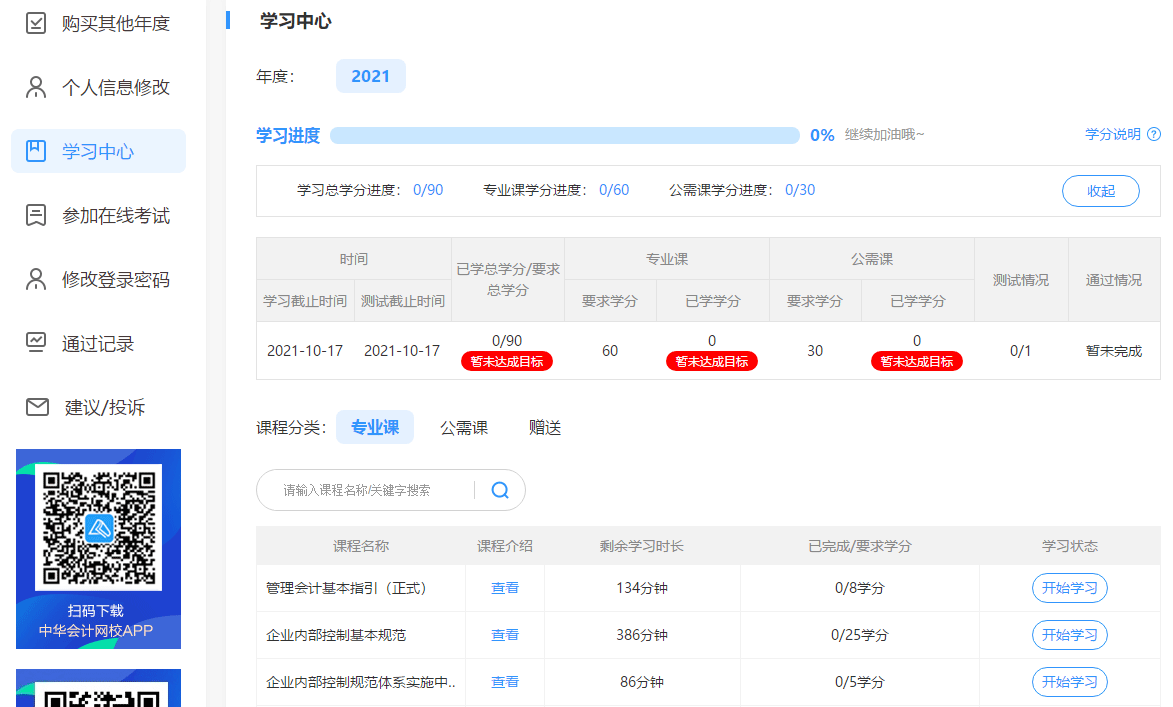The height and width of the screenshot is (707, 1173).
Task: Click the 通过记录 chart icon
Action: [36, 343]
